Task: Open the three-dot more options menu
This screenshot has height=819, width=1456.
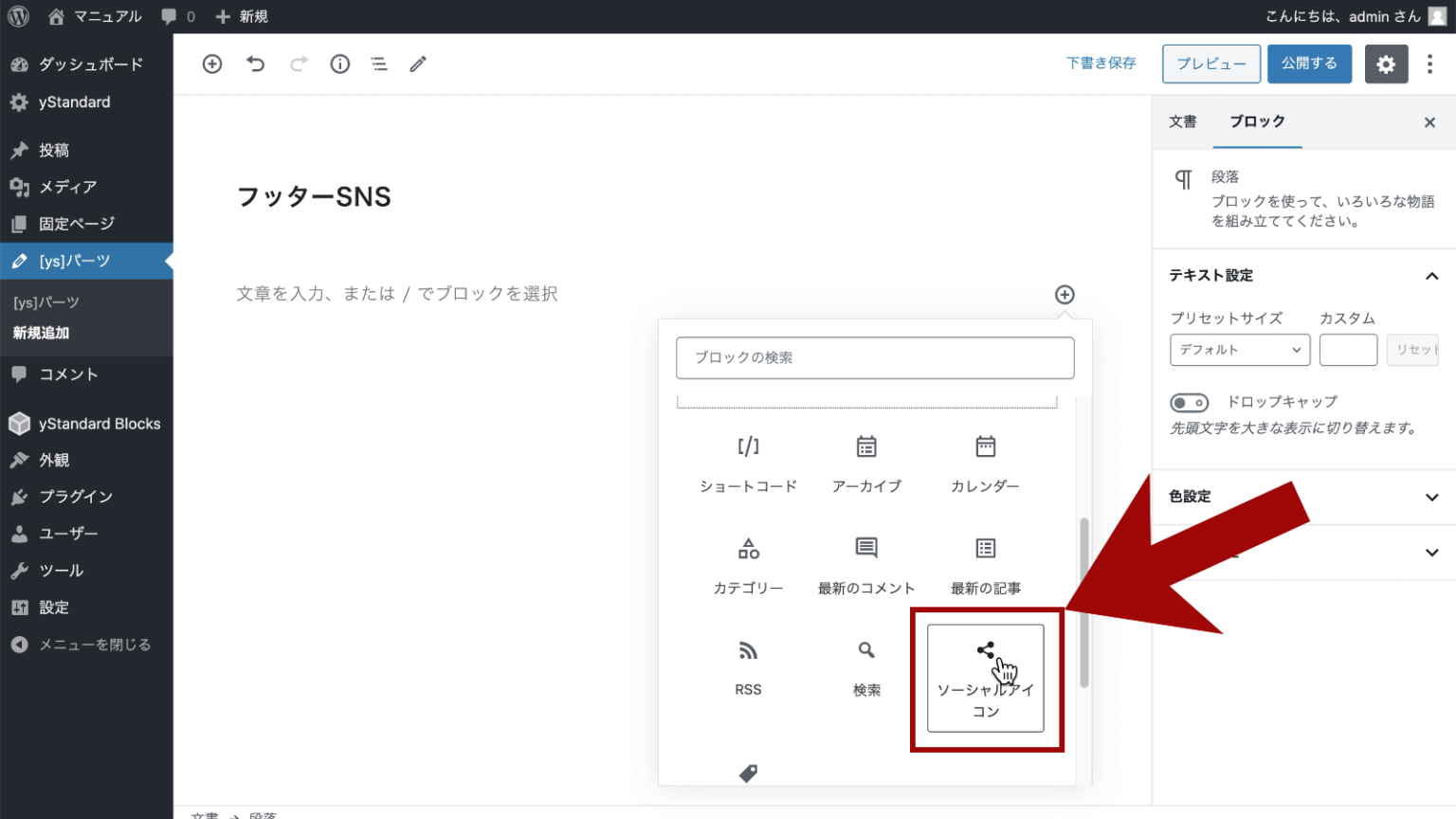Action: 1429,64
